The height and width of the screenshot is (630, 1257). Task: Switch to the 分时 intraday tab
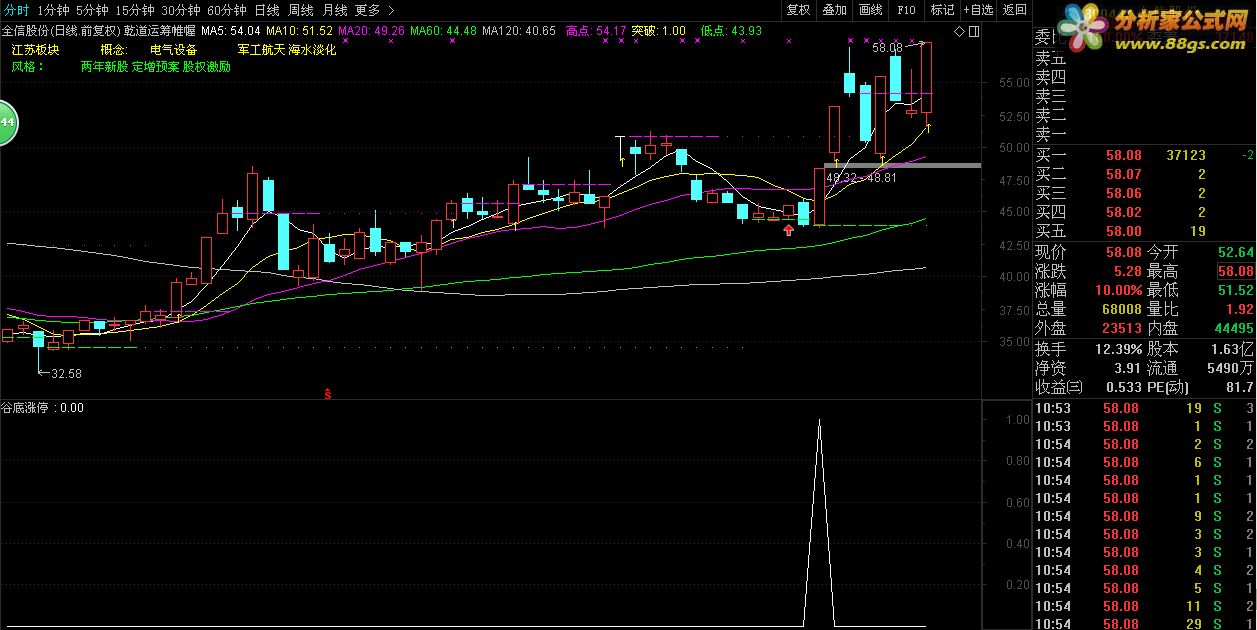pos(16,10)
